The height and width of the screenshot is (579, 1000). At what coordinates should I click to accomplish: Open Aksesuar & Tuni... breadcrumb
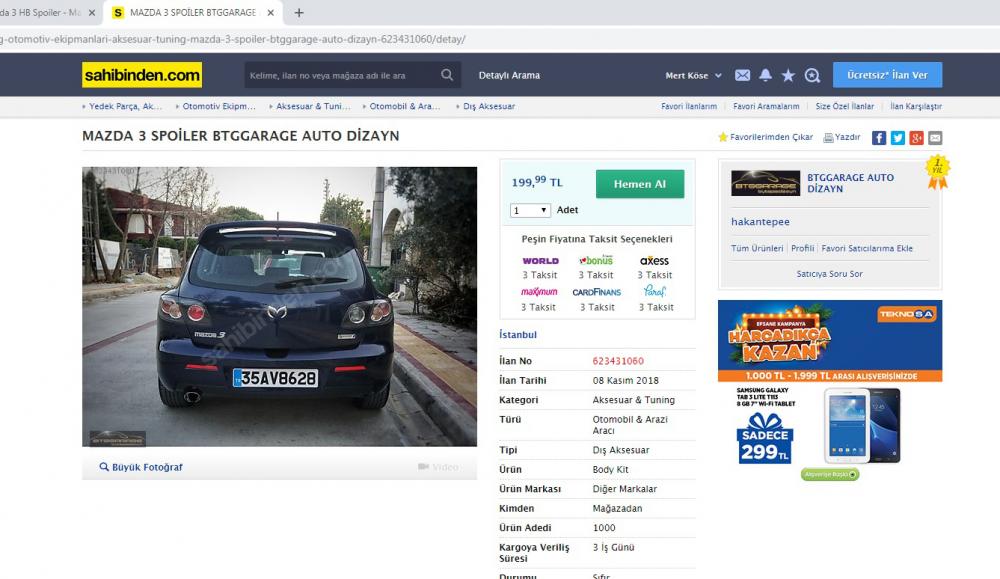(313, 106)
